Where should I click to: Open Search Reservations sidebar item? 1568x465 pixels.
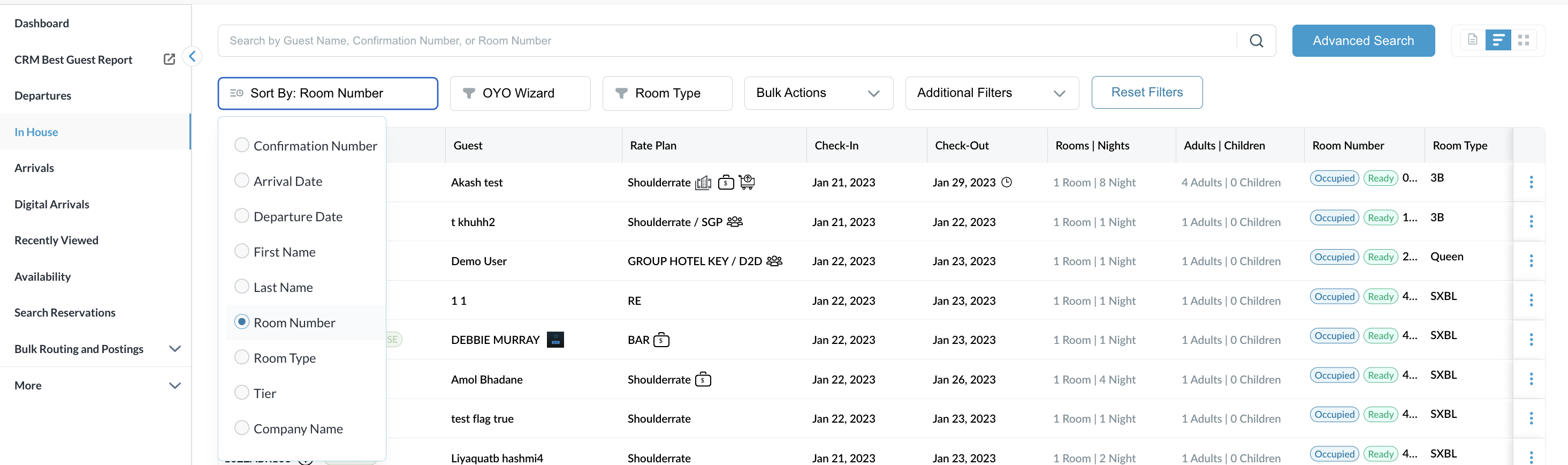65,313
